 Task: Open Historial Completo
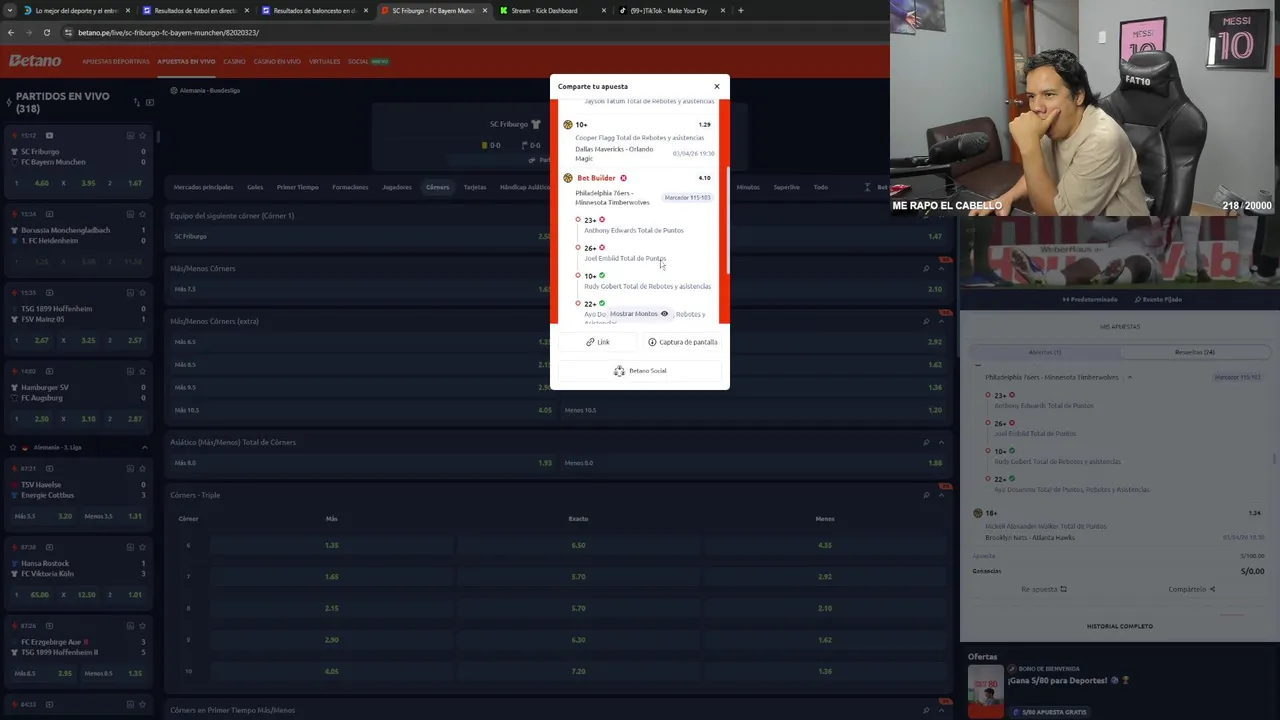[x=1120, y=626]
